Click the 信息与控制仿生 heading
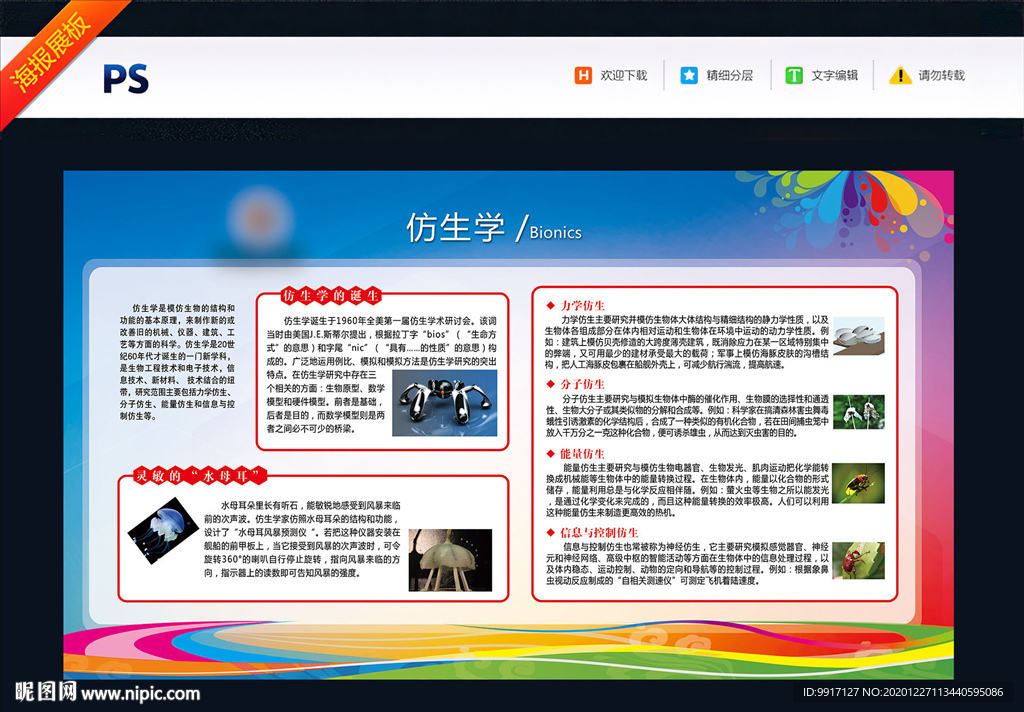Image resolution: width=1024 pixels, height=712 pixels. [599, 532]
